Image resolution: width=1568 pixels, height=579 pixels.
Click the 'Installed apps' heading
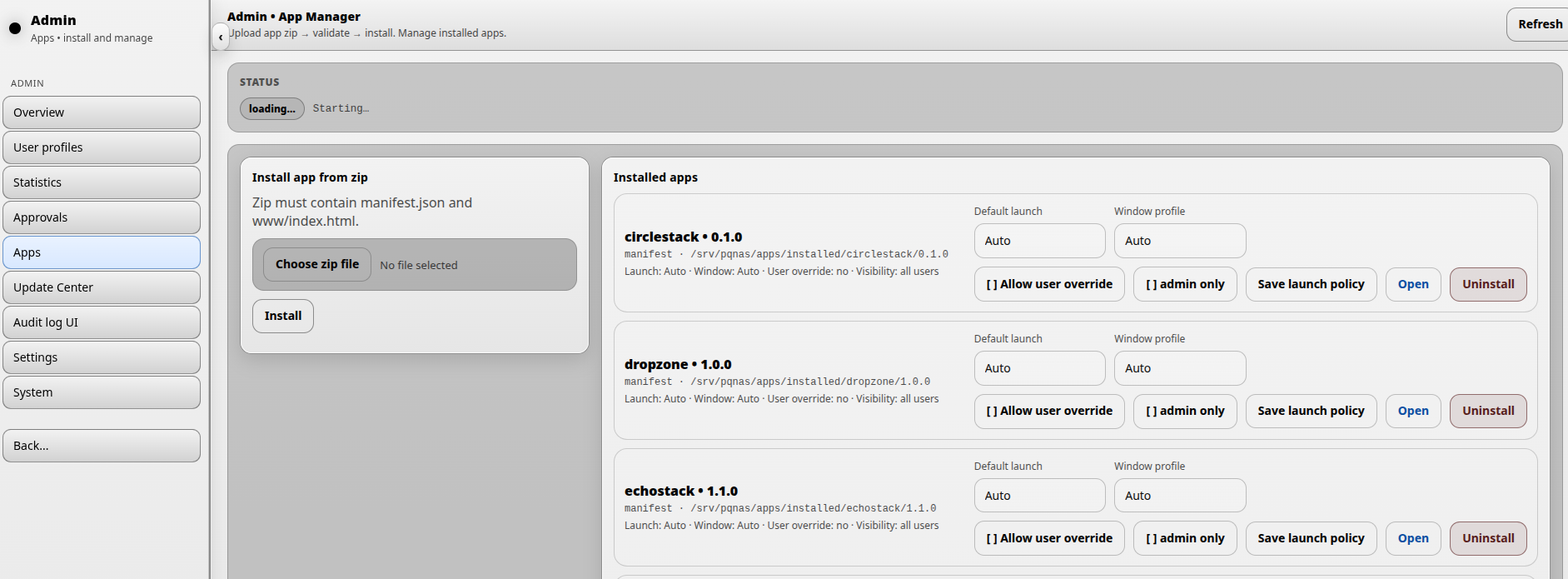click(x=655, y=177)
